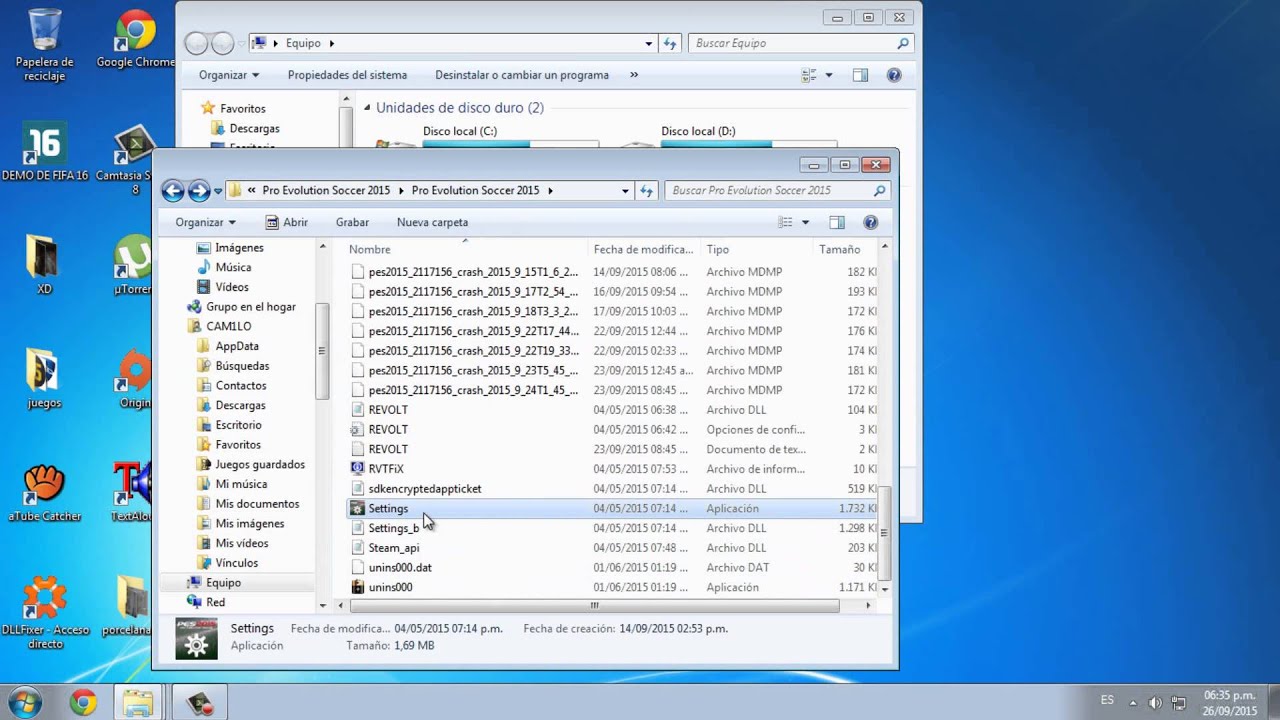Screen dimensions: 1280x720
Task: Click the vertical scrollbar of file list
Action: [x=885, y=532]
